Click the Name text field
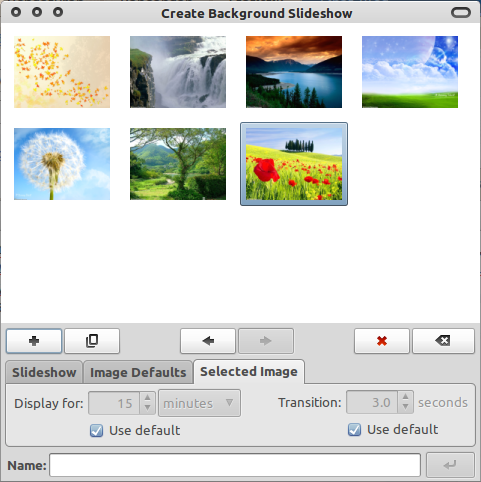The width and height of the screenshot is (481, 482). click(x=235, y=465)
